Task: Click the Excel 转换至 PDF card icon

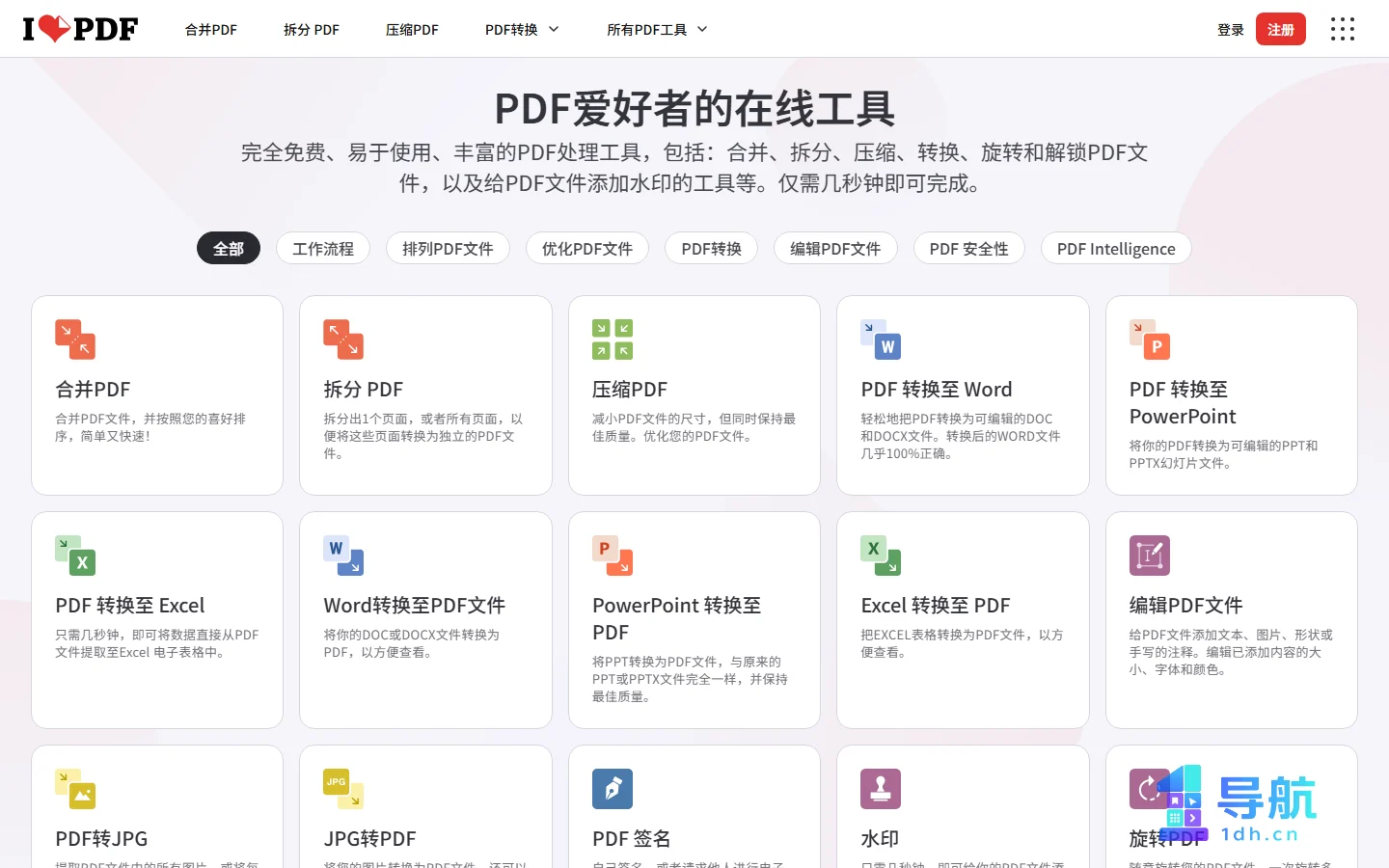Action: coord(881,556)
